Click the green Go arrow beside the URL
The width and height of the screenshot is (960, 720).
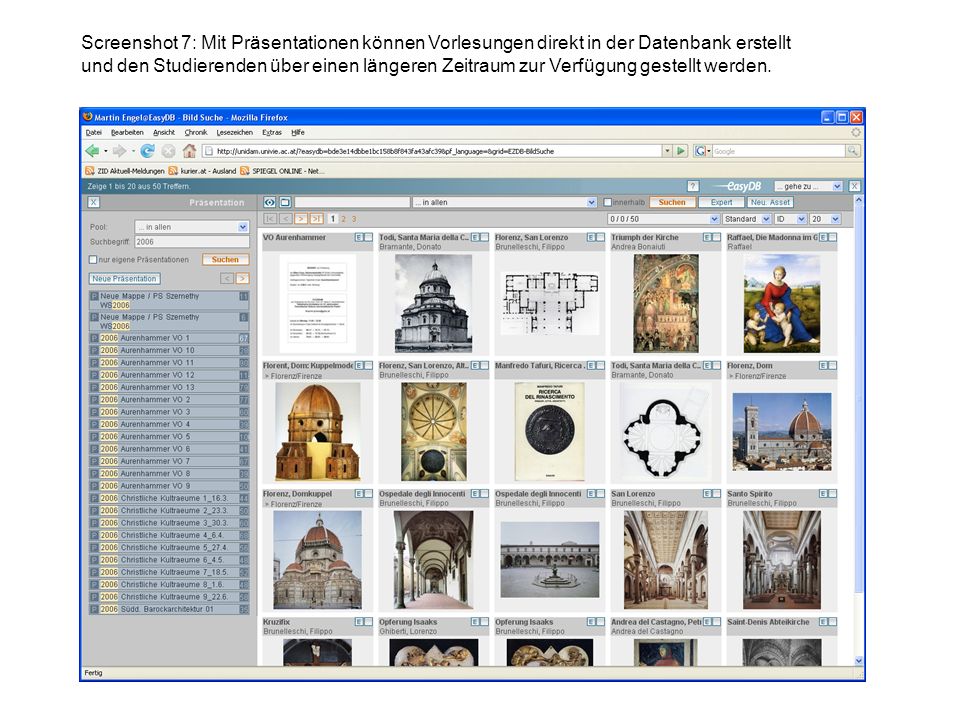pos(680,151)
